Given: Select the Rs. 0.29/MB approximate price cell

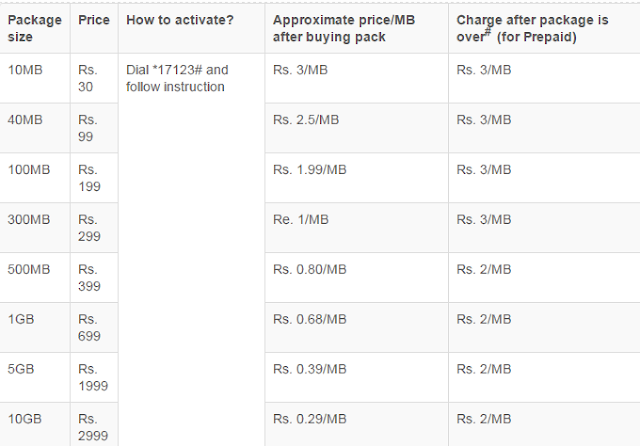Looking at the screenshot, I should coord(309,420).
